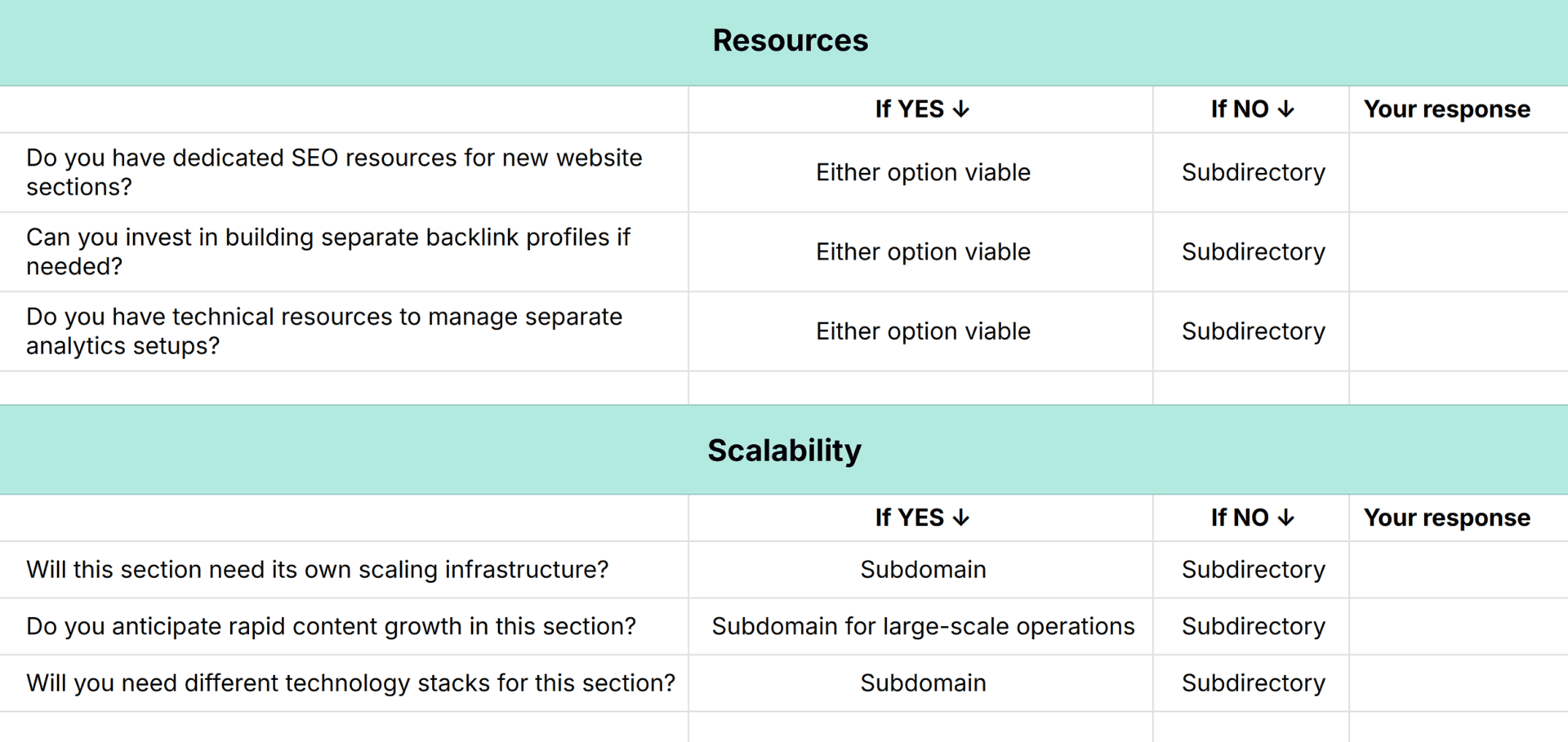This screenshot has height=742, width=1568.
Task: Select the response cell for separate analytics setups question
Action: 1459,331
